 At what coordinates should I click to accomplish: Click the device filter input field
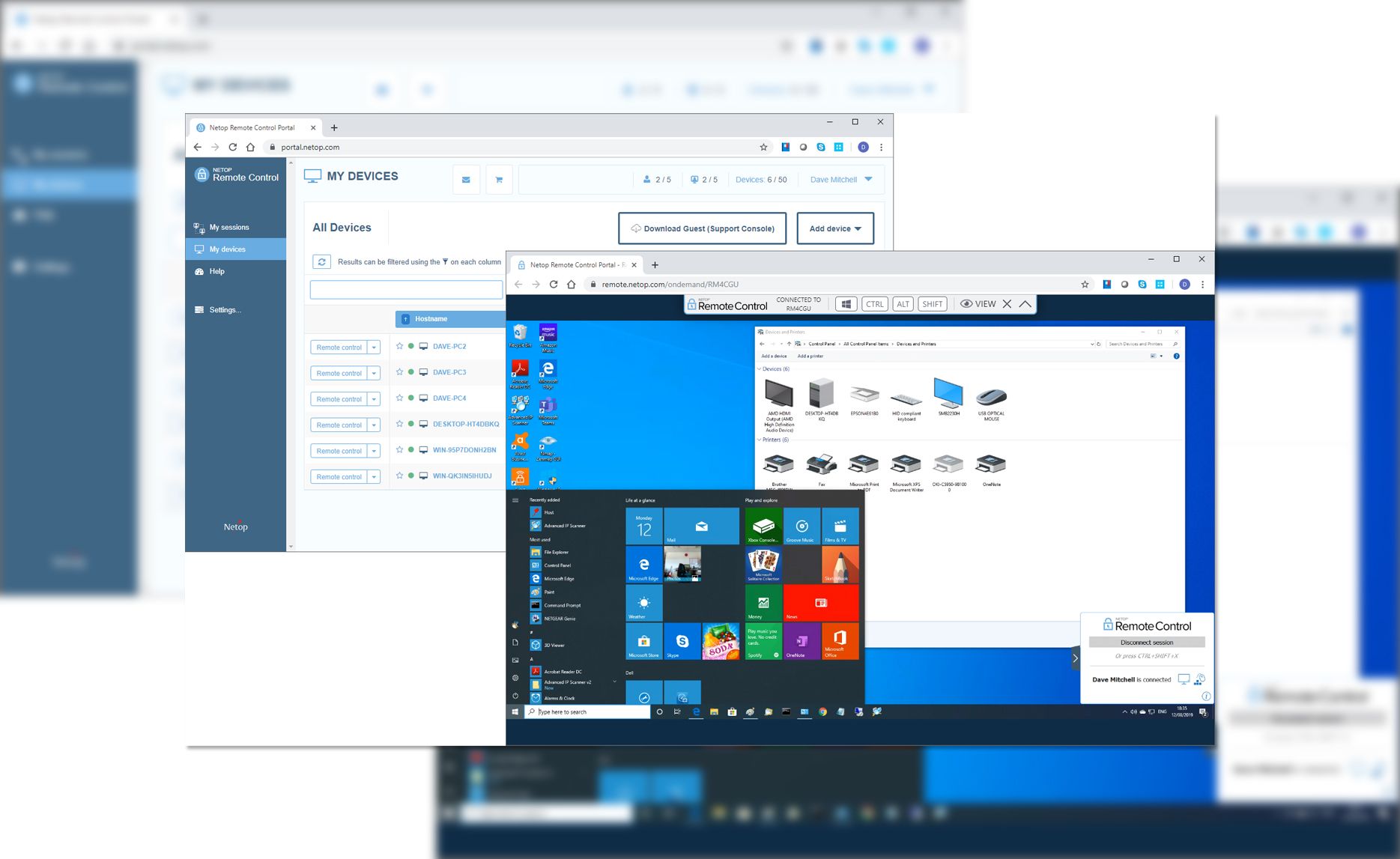pos(406,290)
